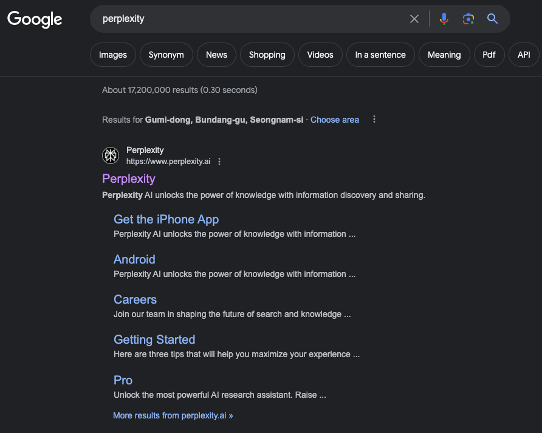The image size is (542, 433).
Task: Select the API filter chip
Action: click(x=524, y=55)
